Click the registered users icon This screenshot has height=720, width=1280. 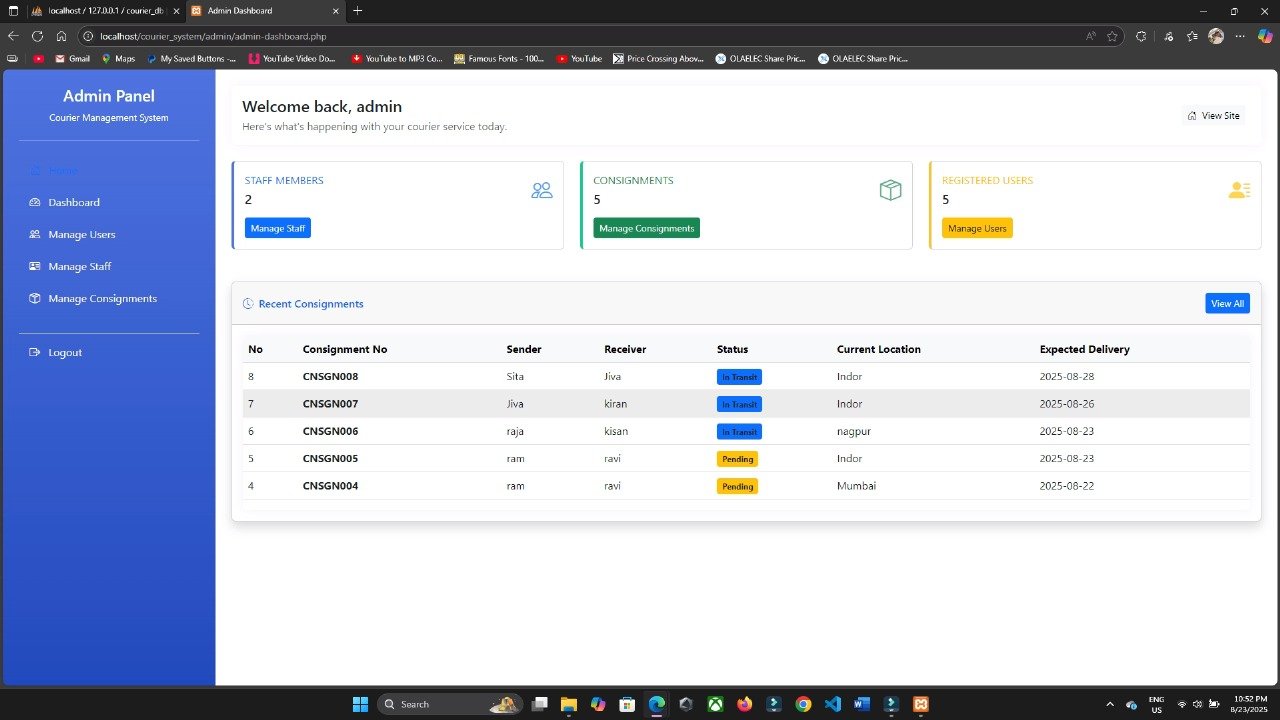pos(1239,190)
